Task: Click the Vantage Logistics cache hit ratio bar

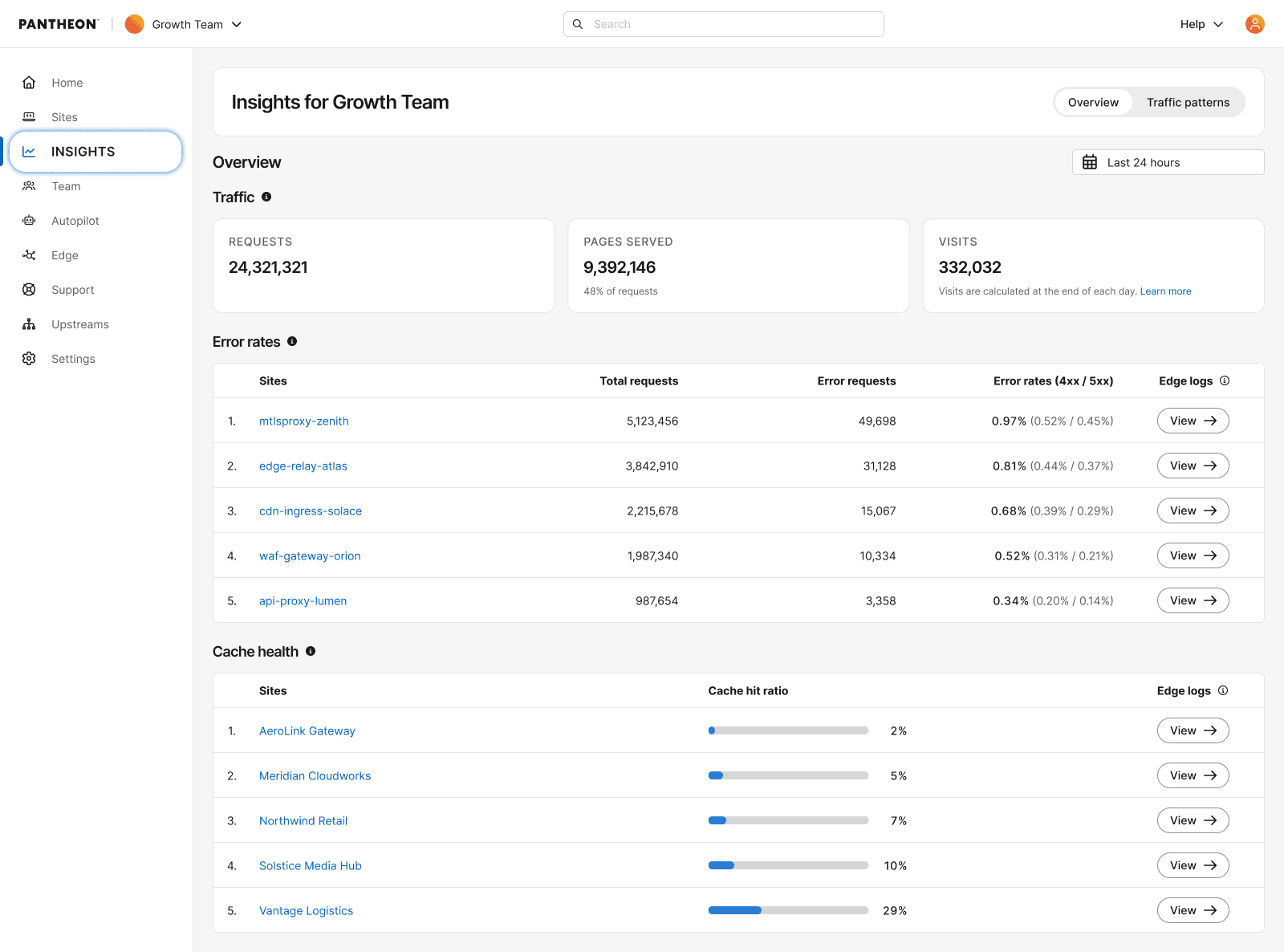Action: click(x=788, y=910)
